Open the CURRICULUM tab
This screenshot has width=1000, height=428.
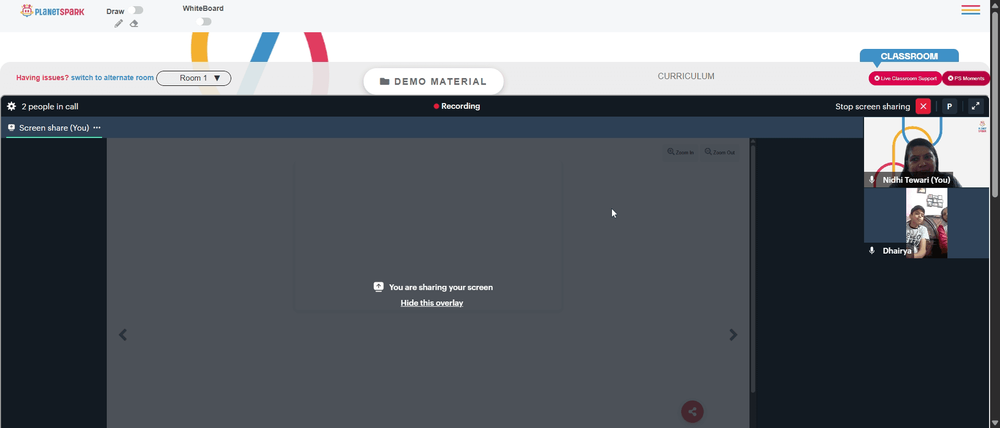[x=686, y=76]
